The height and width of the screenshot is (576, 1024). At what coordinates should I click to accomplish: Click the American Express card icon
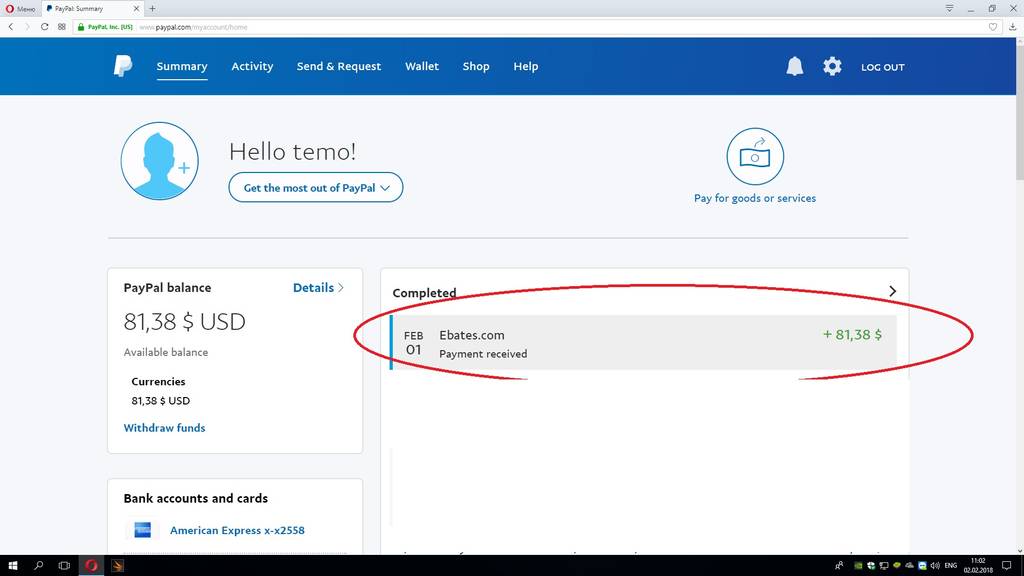(x=142, y=530)
